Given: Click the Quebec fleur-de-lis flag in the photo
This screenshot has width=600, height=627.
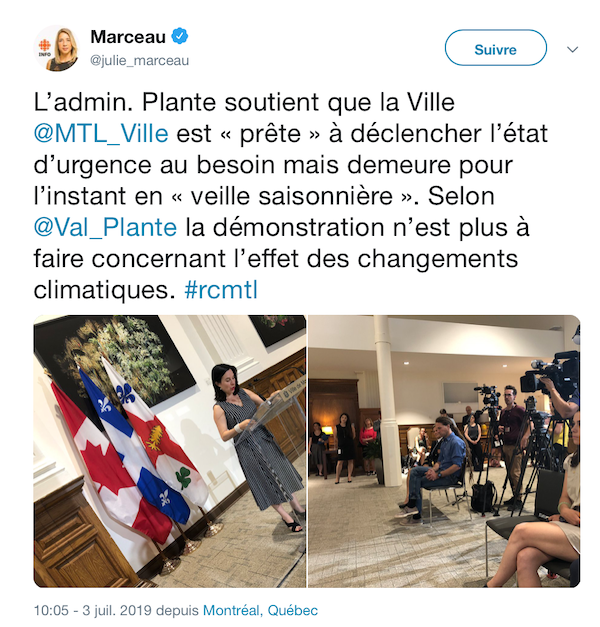Looking at the screenshot, I should click(x=134, y=446).
